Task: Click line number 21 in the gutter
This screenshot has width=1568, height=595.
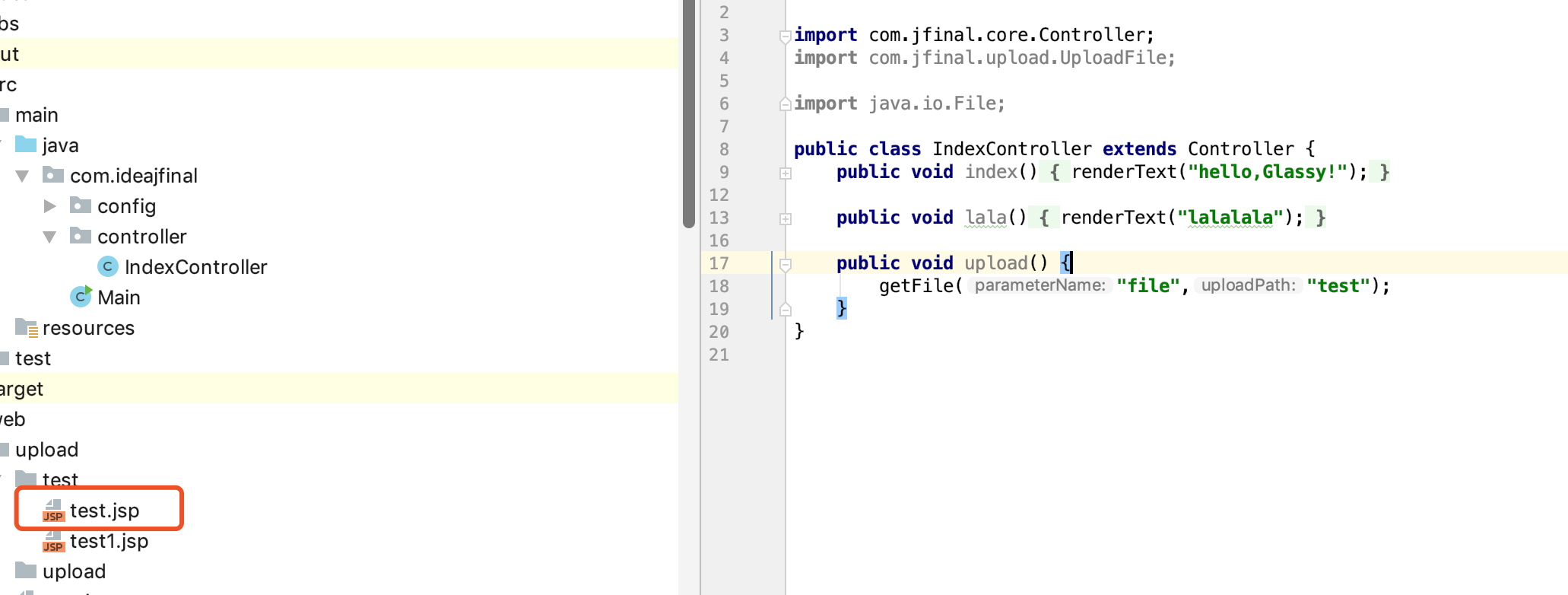Action: tap(719, 355)
